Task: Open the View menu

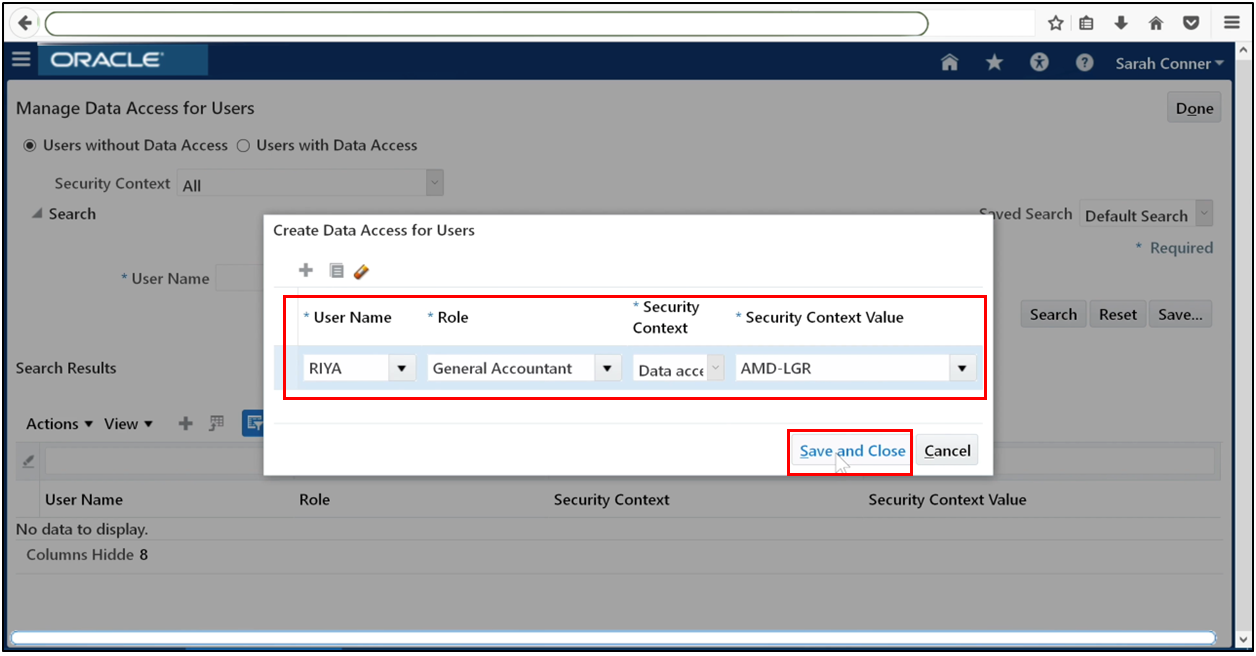Action: pyautogui.click(x=125, y=423)
